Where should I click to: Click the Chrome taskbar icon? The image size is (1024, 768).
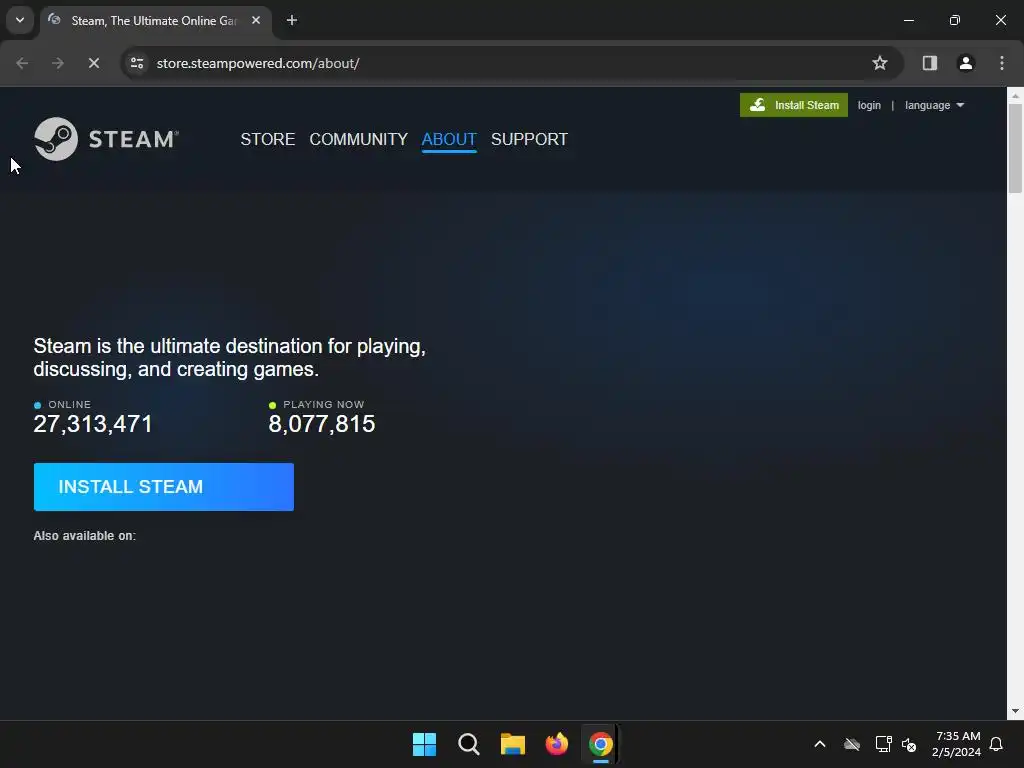coord(601,744)
